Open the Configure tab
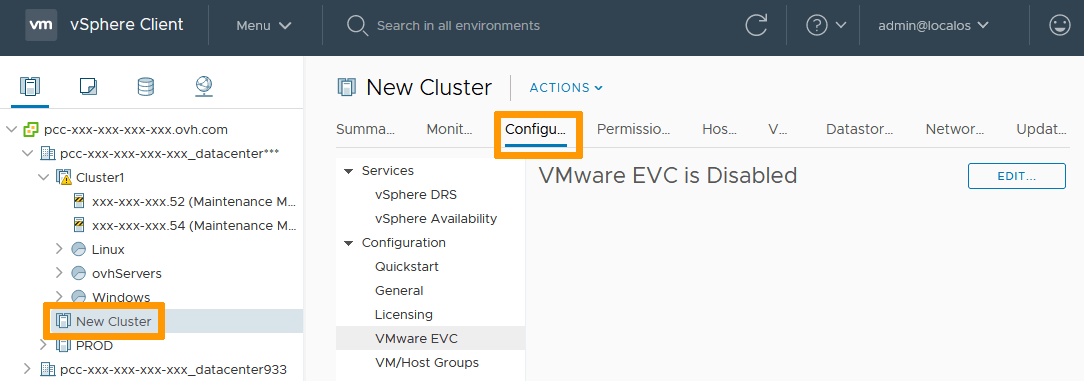Viewport: 1084px width, 381px height. 536,129
